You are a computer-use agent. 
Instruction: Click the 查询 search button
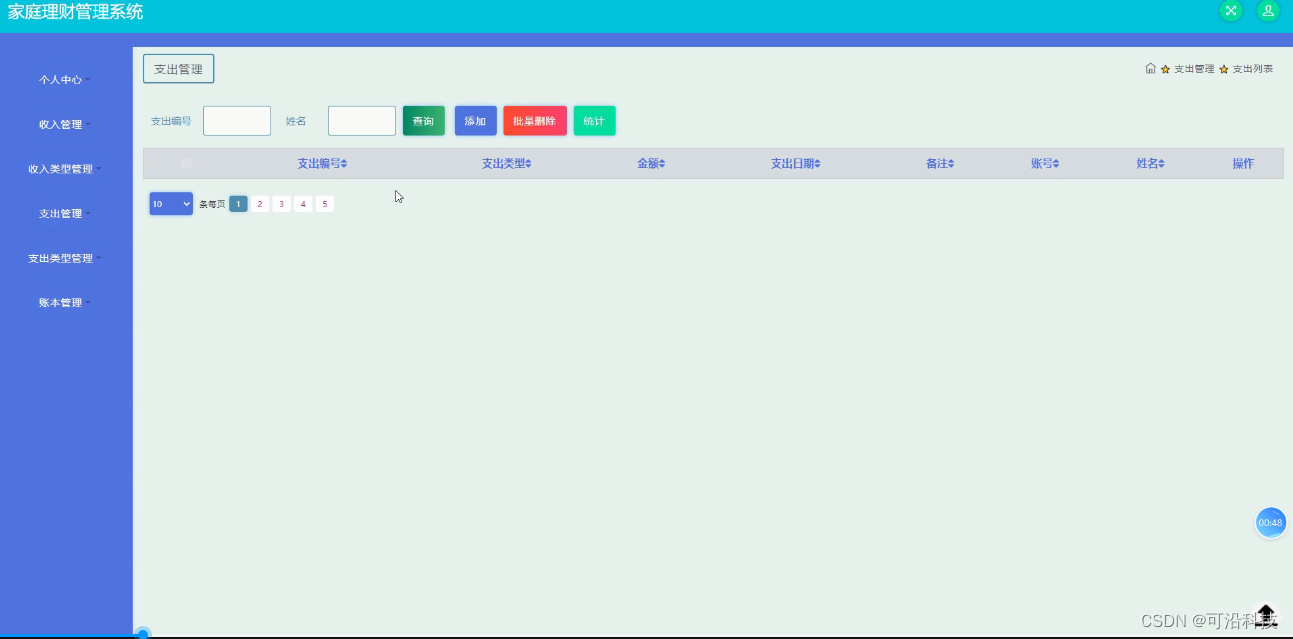coord(424,121)
